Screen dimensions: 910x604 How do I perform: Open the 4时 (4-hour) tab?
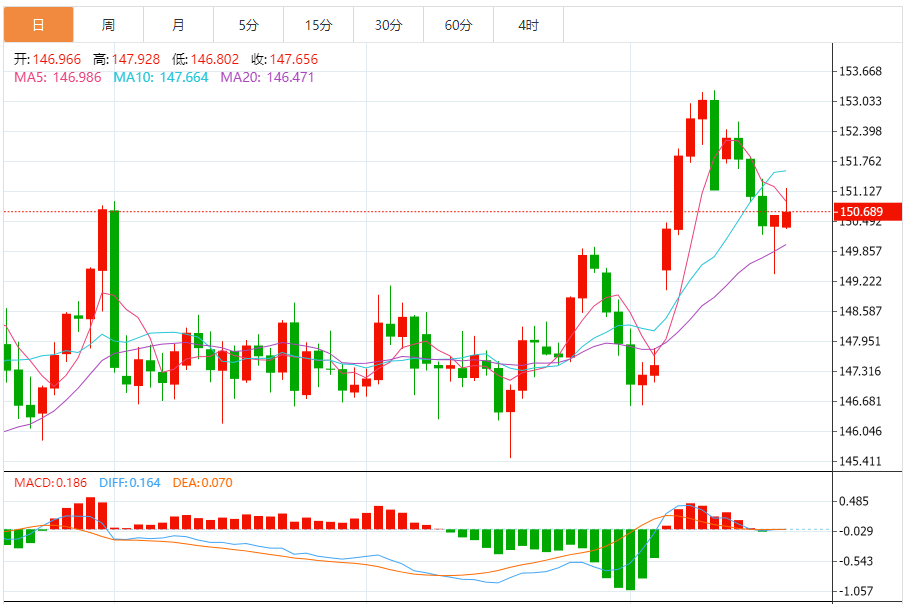[528, 25]
